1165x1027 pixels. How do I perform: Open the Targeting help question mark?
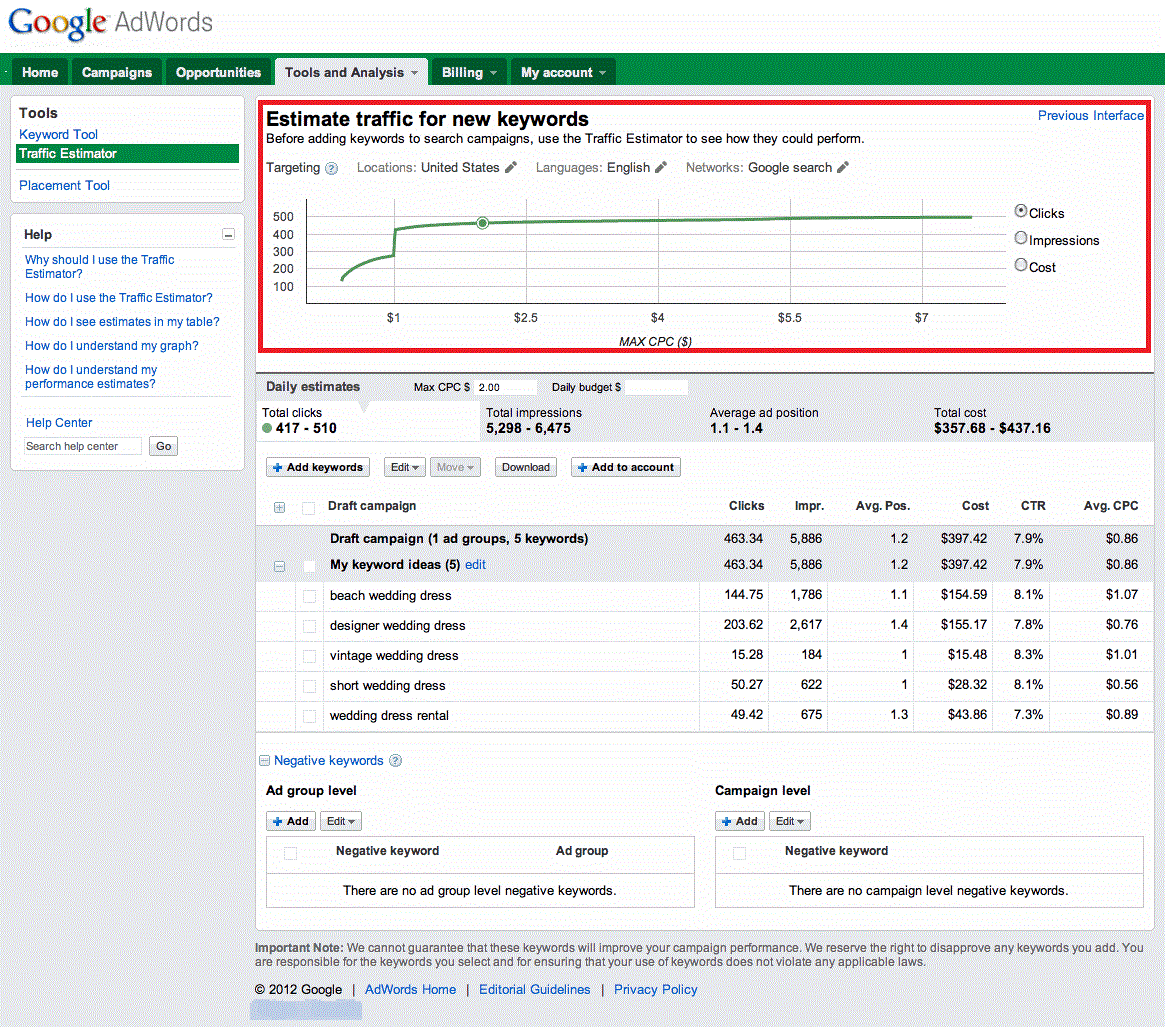[331, 169]
